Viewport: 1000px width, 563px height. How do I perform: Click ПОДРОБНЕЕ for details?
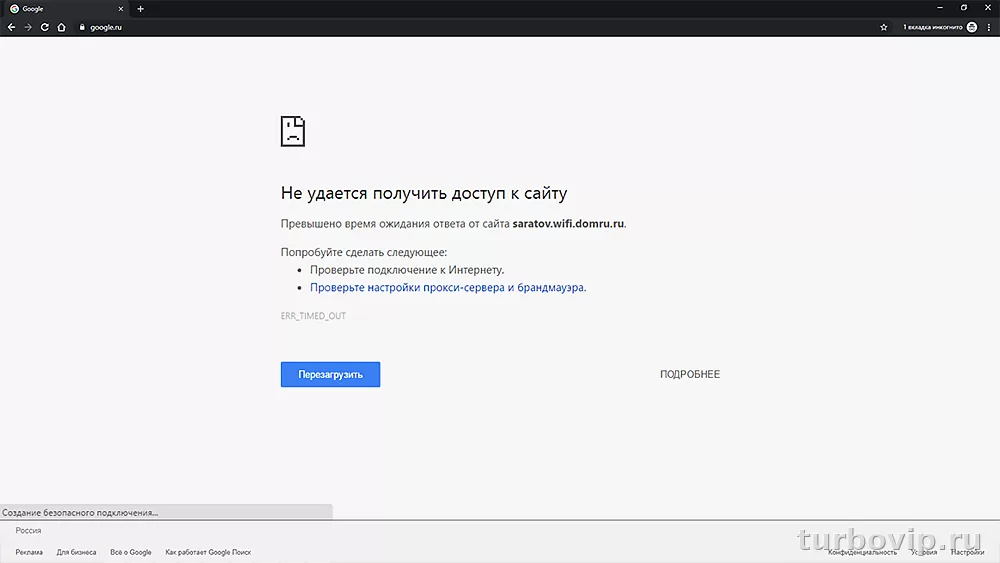(x=689, y=374)
